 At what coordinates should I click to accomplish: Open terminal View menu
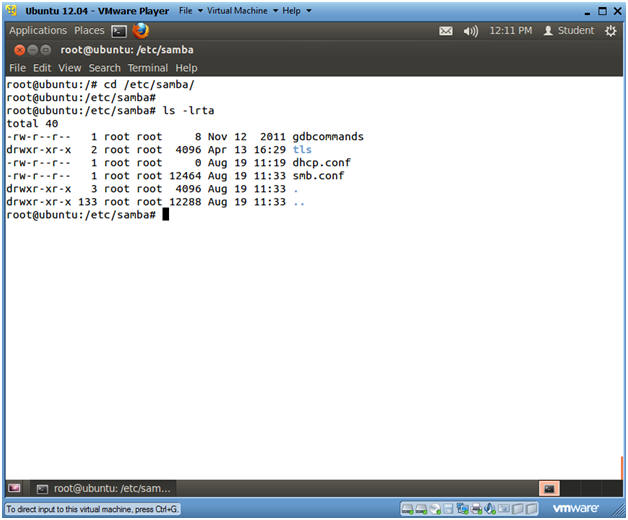(70, 68)
